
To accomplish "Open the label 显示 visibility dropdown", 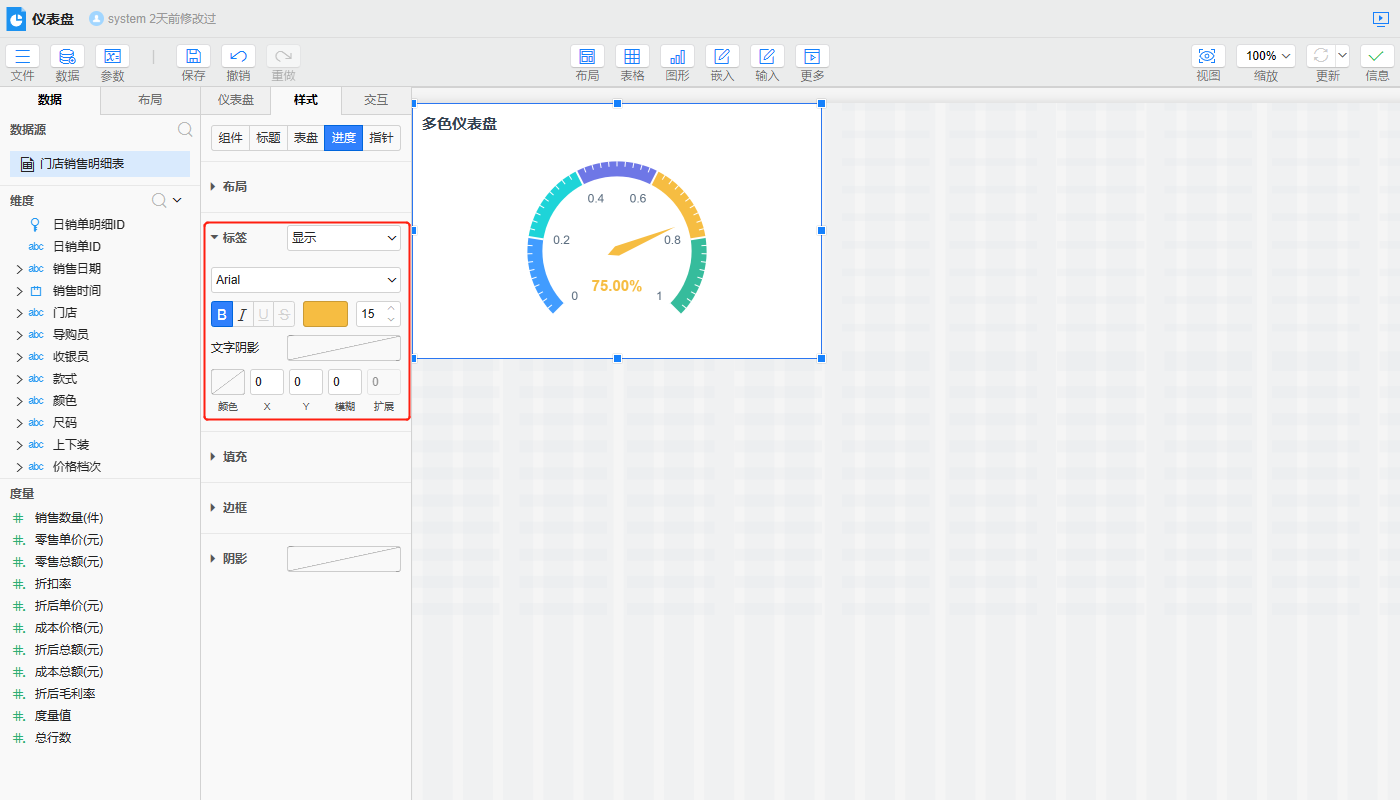I will point(343,238).
